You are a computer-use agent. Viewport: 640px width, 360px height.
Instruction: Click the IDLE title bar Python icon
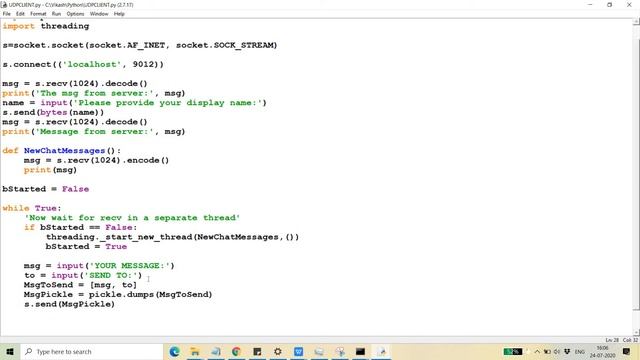click(4, 4)
